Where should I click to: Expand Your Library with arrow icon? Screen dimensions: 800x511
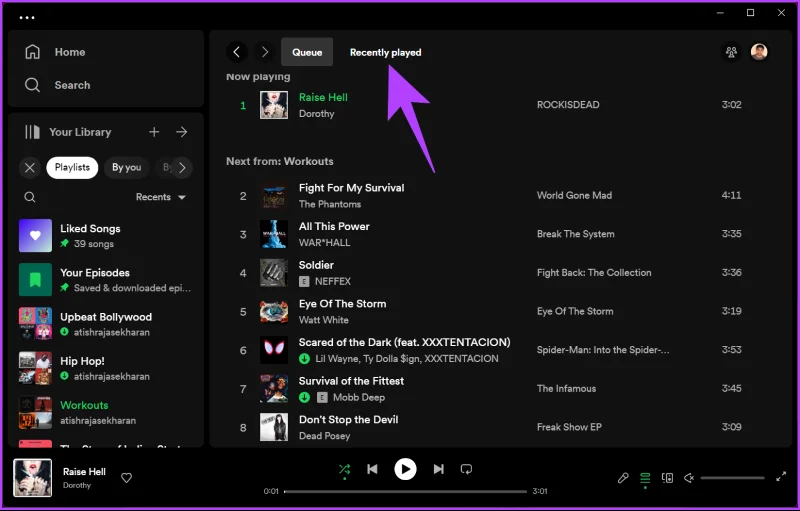[x=182, y=132]
